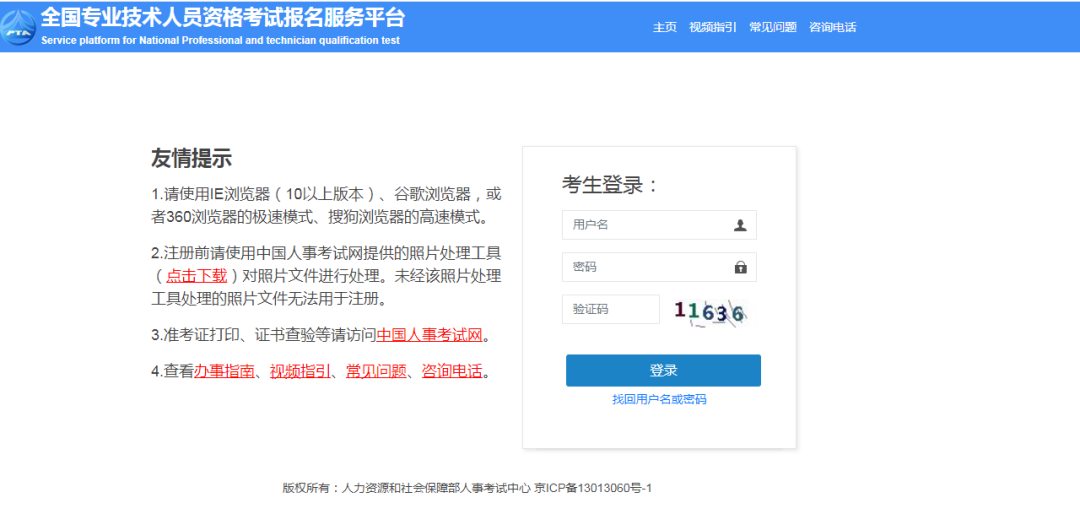1080x514 pixels.
Task: Open the 视频指引 header menu item
Action: pos(713,27)
